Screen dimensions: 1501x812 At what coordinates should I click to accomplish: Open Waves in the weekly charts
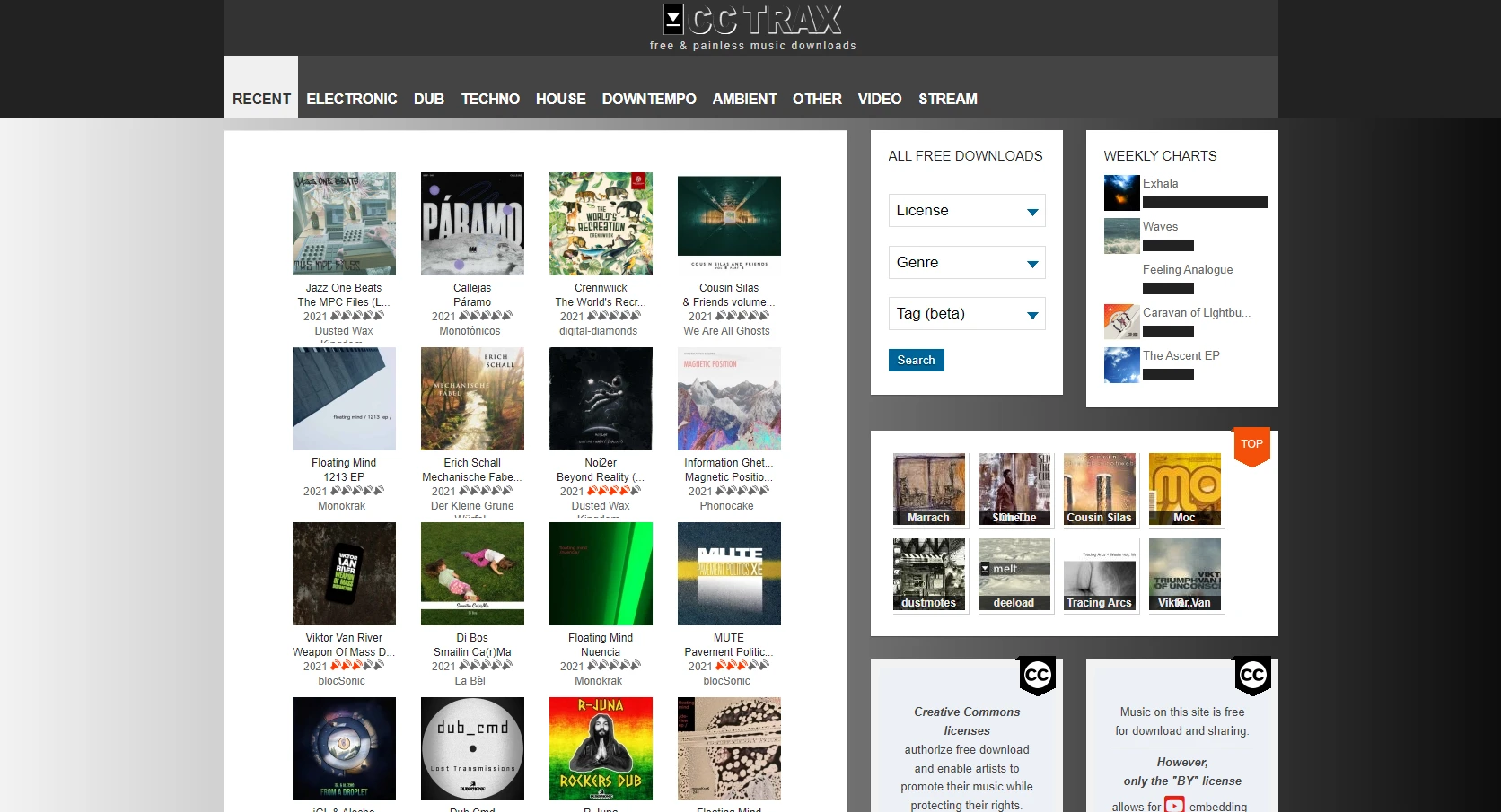pyautogui.click(x=1160, y=226)
